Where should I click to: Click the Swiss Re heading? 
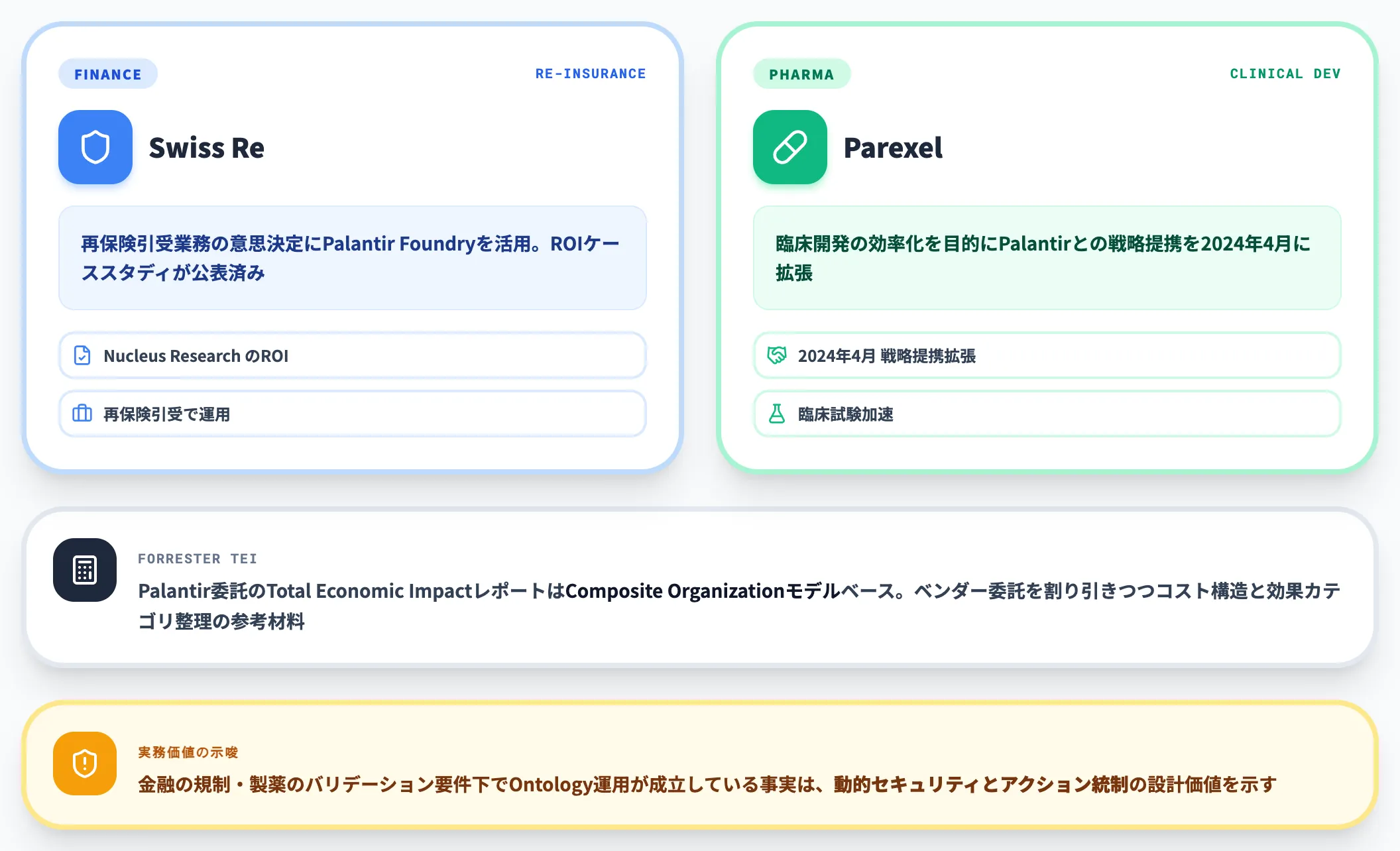pos(207,147)
